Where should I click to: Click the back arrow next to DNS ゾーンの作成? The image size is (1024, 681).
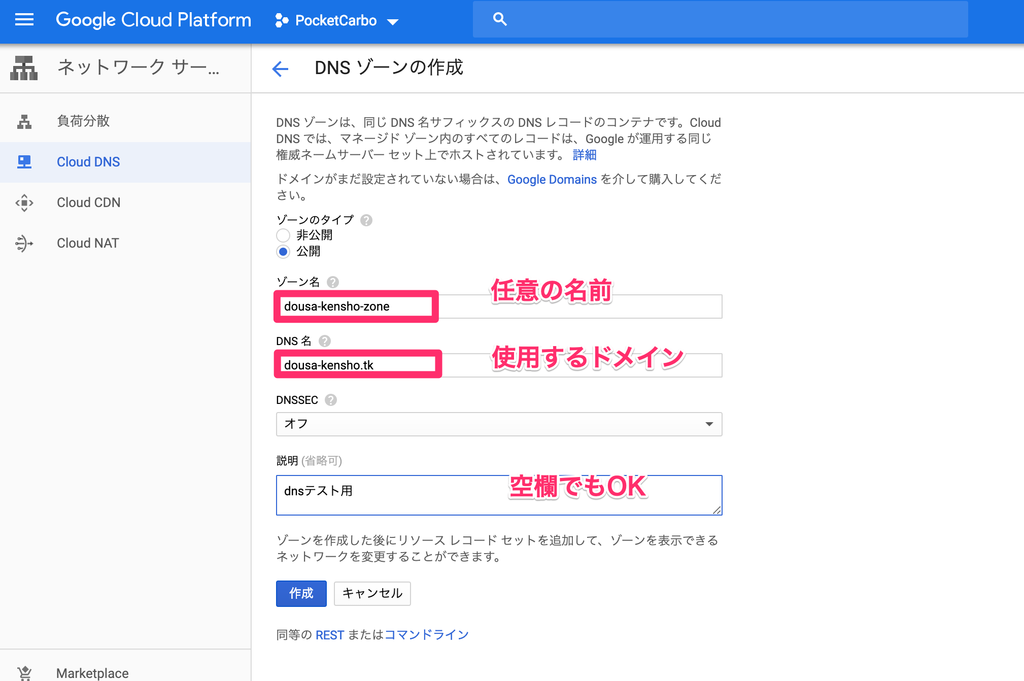280,68
